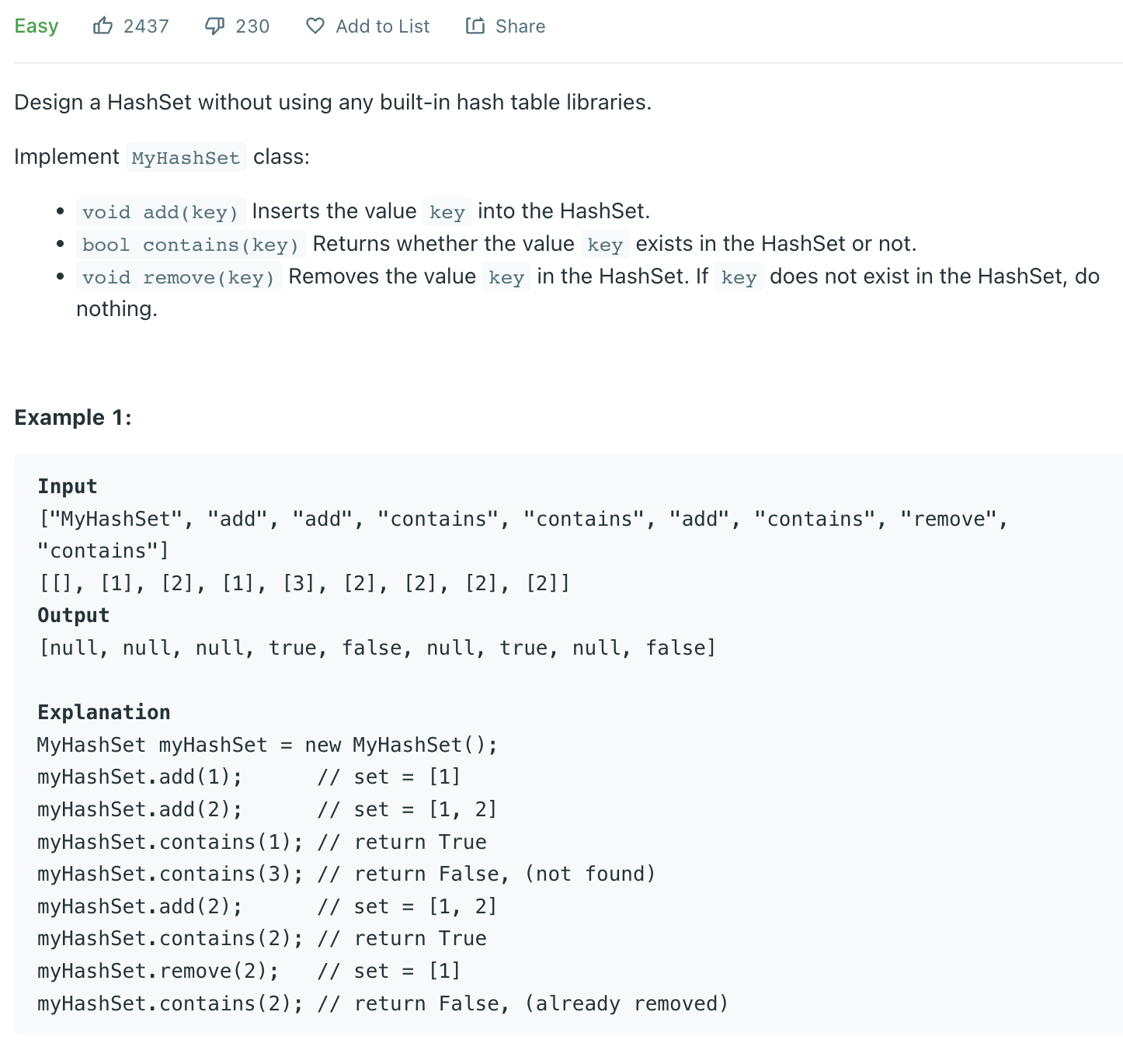
Task: Click the void add(key) code snippet
Action: (161, 212)
